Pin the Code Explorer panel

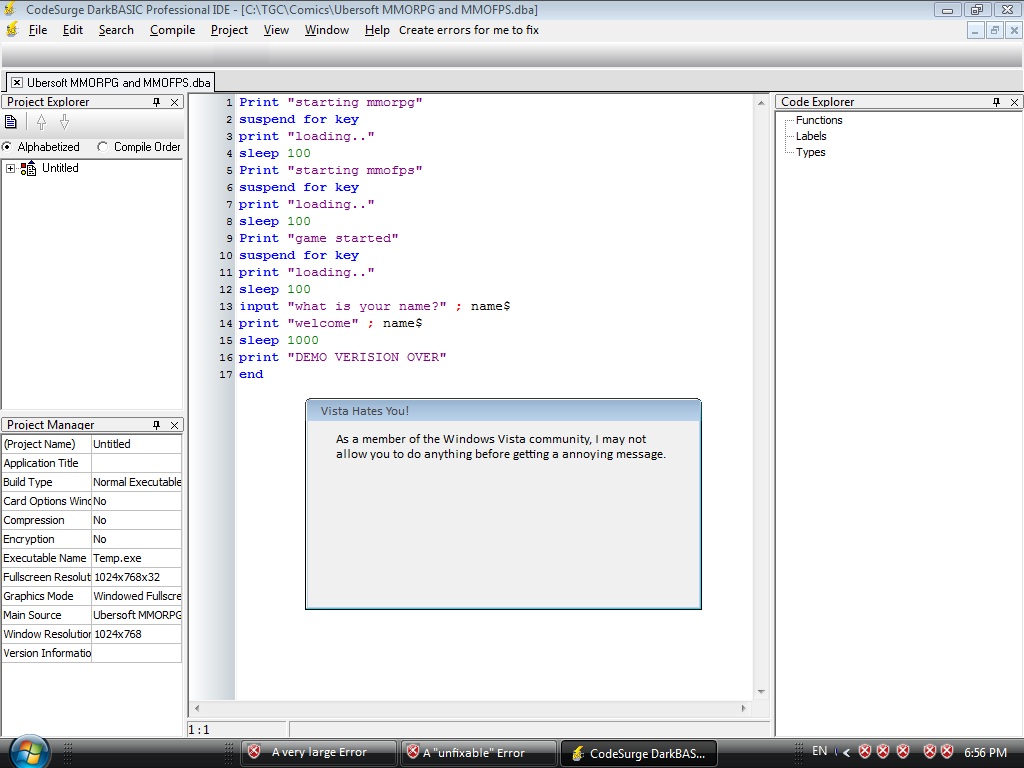click(x=996, y=102)
